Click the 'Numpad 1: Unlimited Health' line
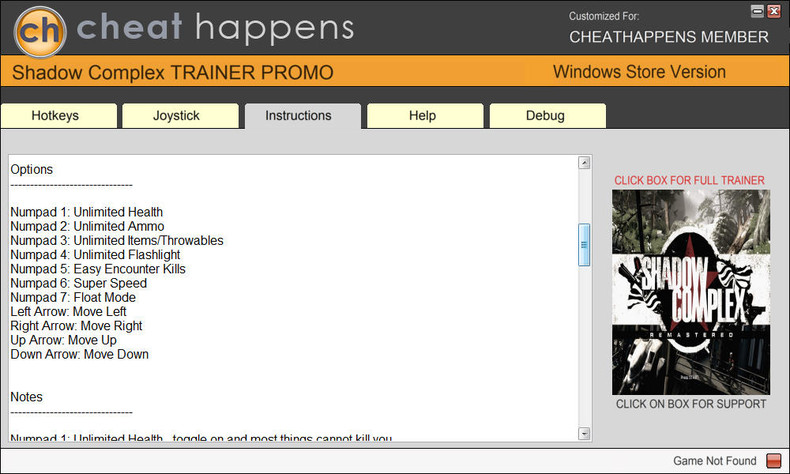The image size is (790, 474). tap(87, 212)
